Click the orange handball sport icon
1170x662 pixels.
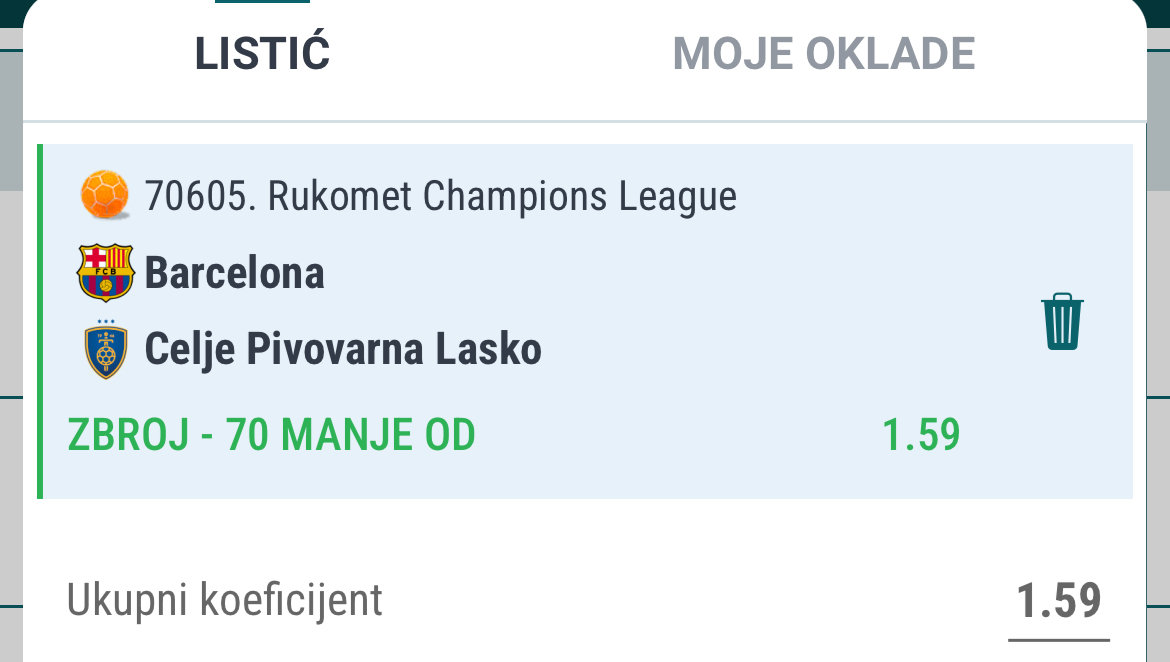pyautogui.click(x=104, y=195)
